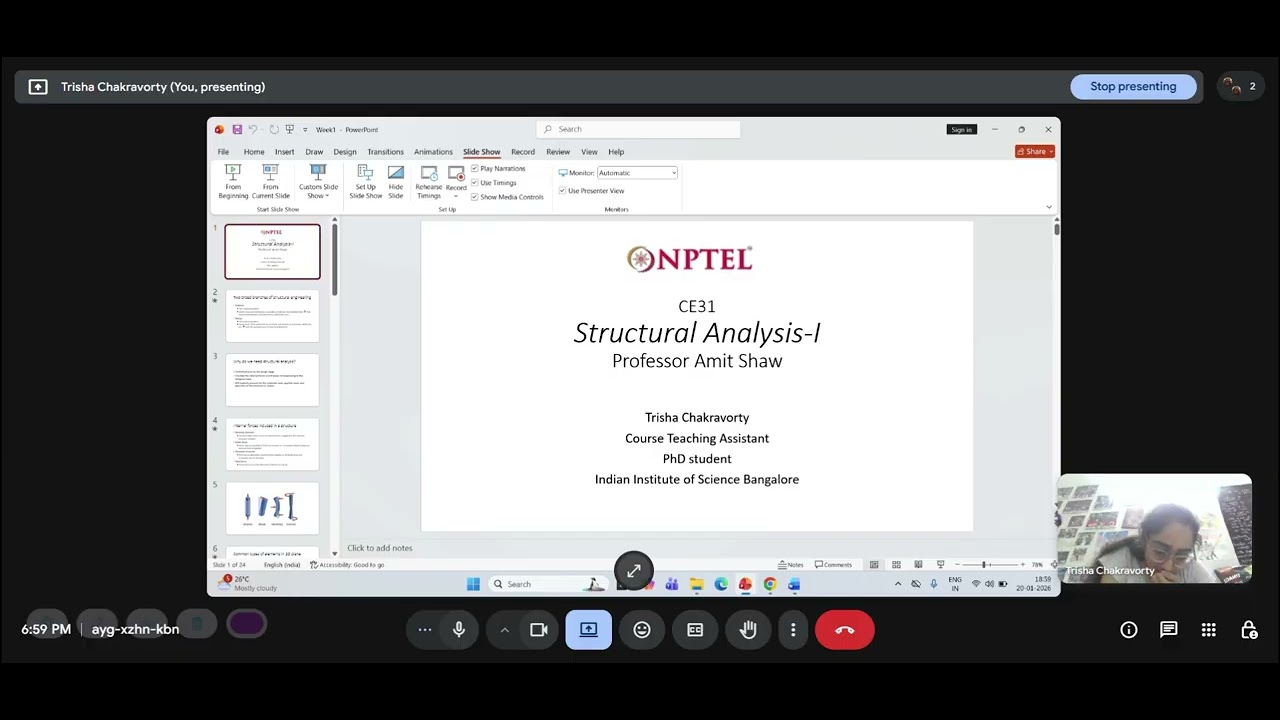Toggle Play Narrations checkbox
The width and height of the screenshot is (1280, 720).
(x=475, y=169)
